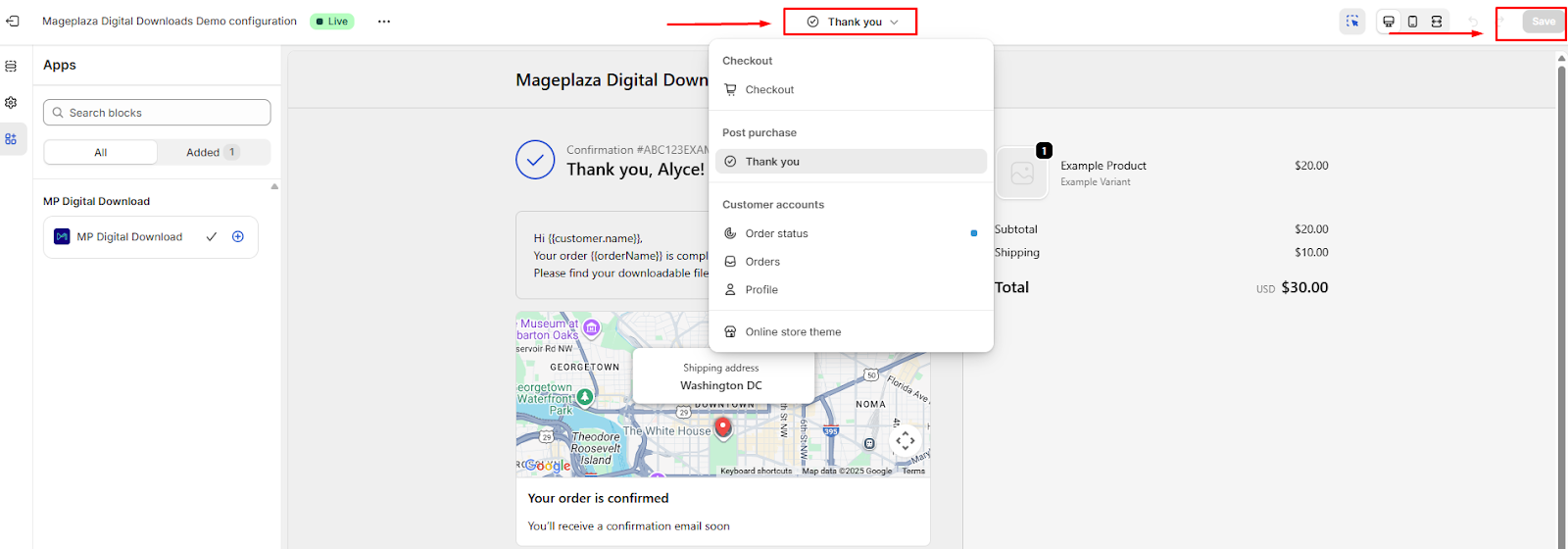Image resolution: width=1568 pixels, height=549 pixels.
Task: Click the exit editor icon
Action: (13, 21)
